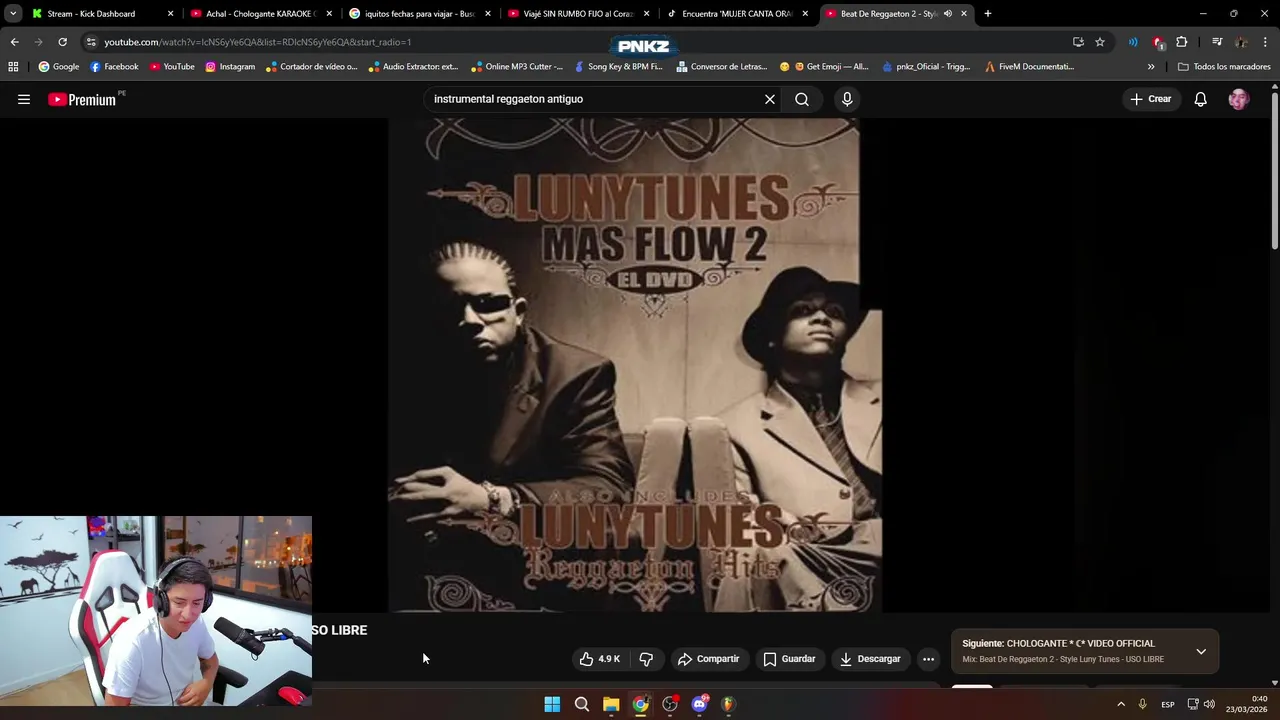Dislike the video
1280x720 pixels.
click(646, 659)
